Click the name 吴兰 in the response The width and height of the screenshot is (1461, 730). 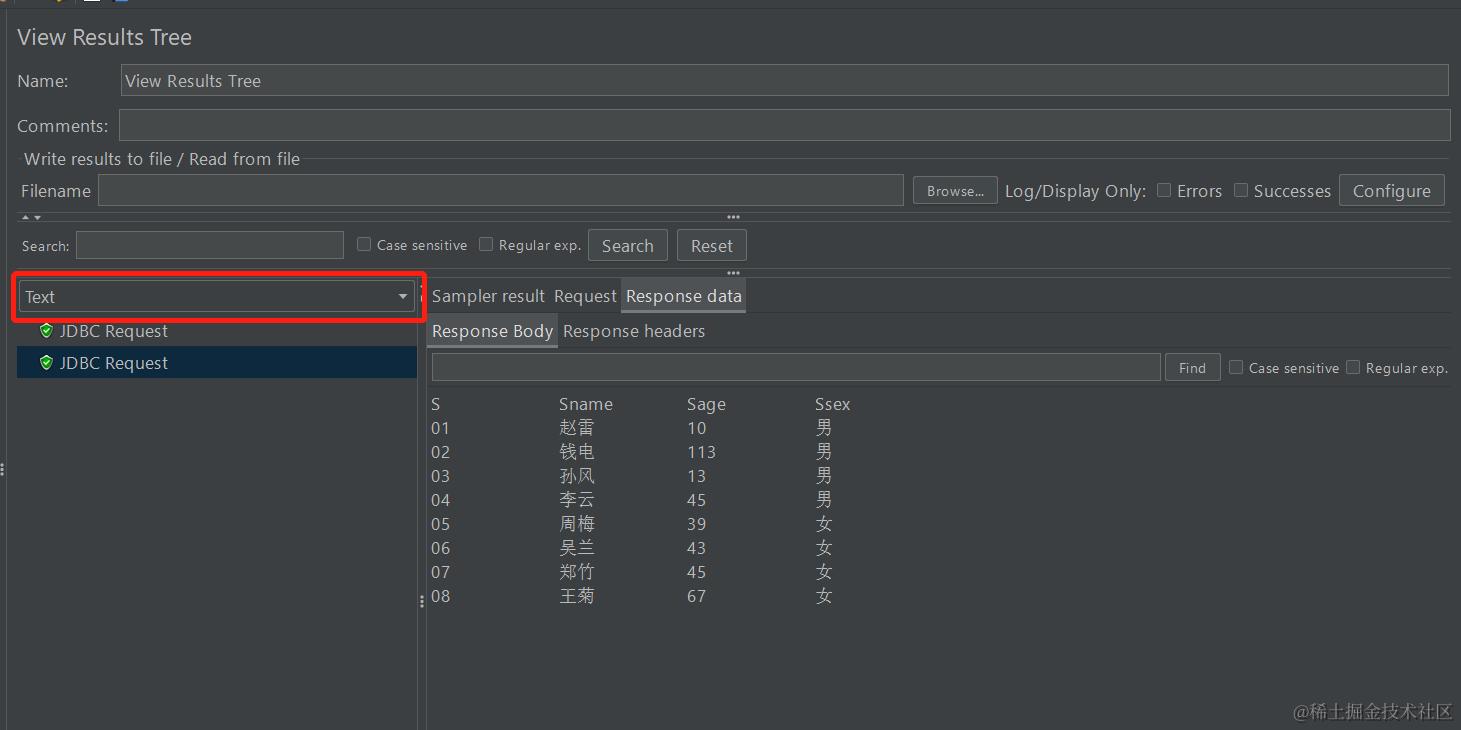(577, 548)
